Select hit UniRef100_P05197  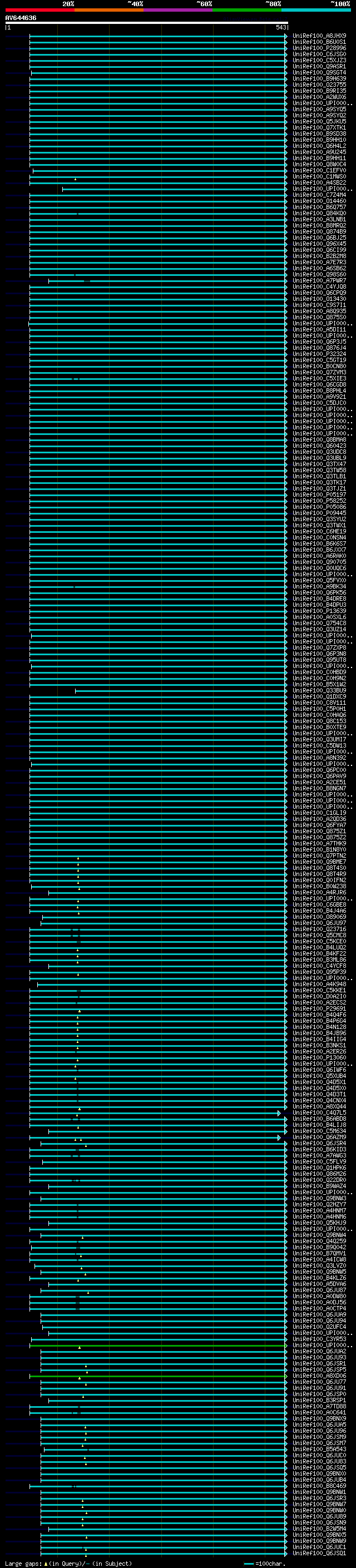pos(319,494)
